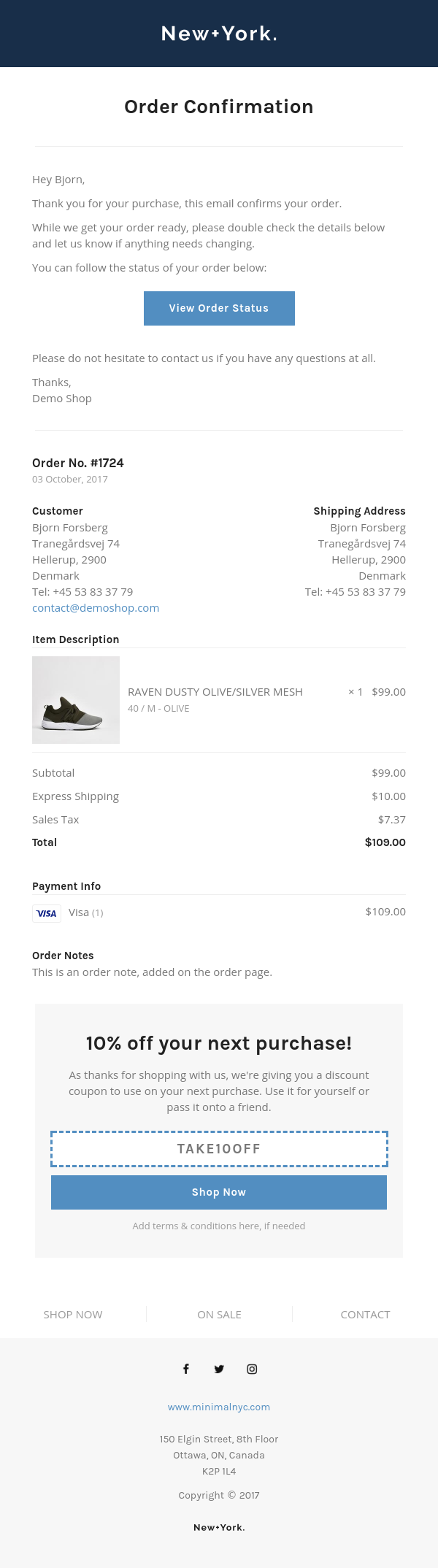This screenshot has width=438, height=1568.
Task: Click the Order No. #1724 heading
Action: tap(78, 463)
